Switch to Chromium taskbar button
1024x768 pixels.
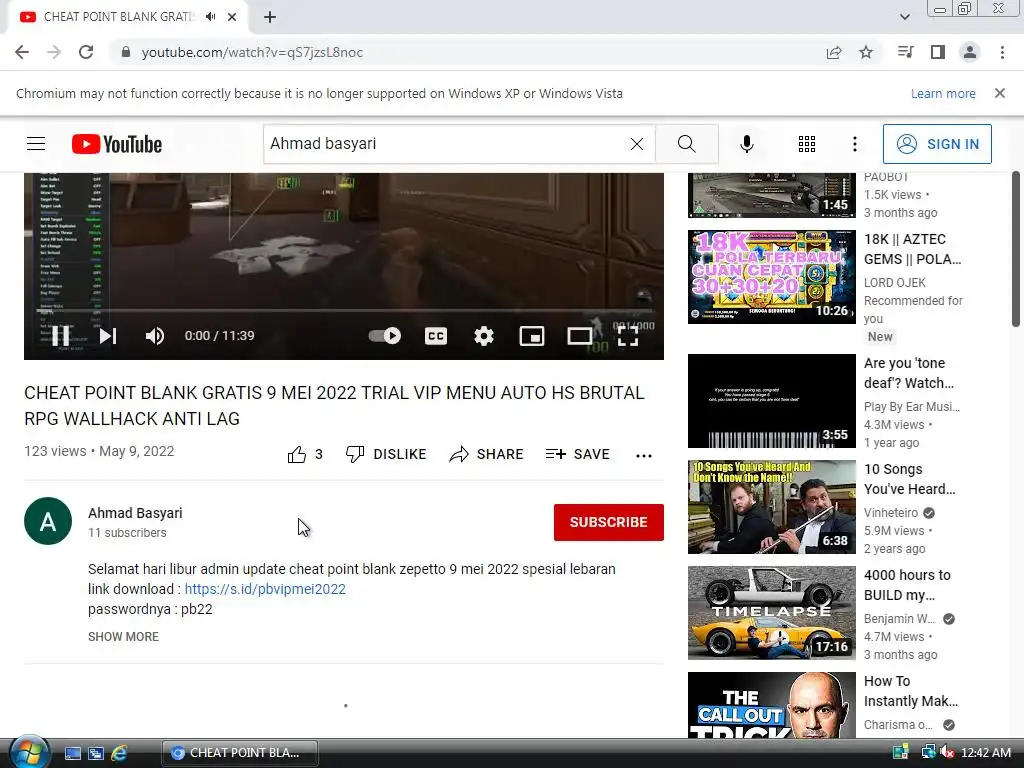click(x=240, y=753)
